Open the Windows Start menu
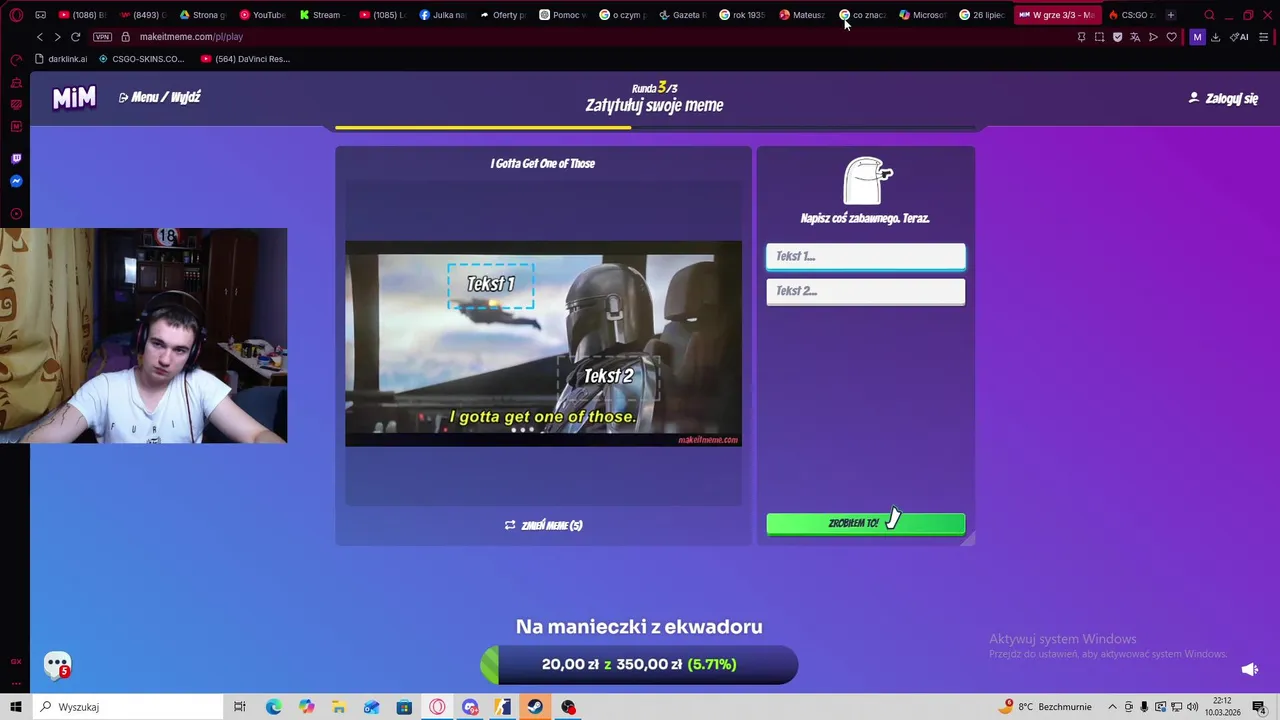Screen dimensions: 1280x720 point(16,707)
